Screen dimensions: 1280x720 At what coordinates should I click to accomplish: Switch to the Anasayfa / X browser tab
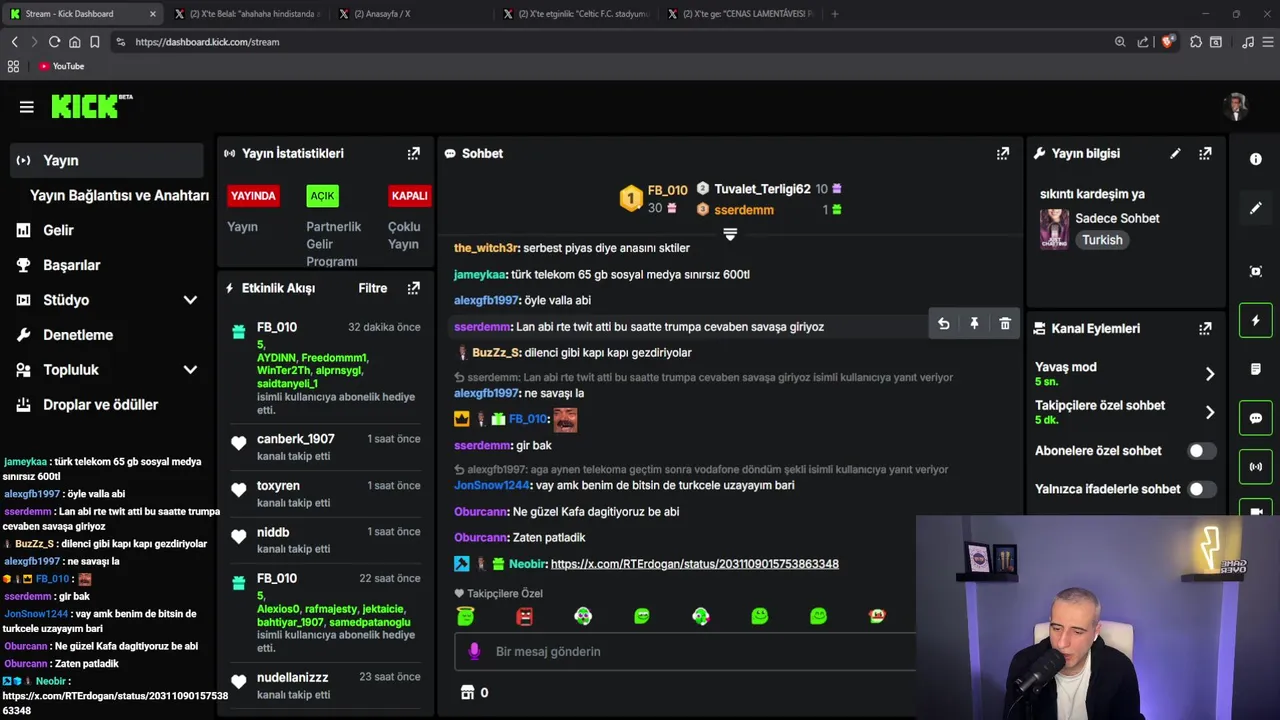(410, 14)
